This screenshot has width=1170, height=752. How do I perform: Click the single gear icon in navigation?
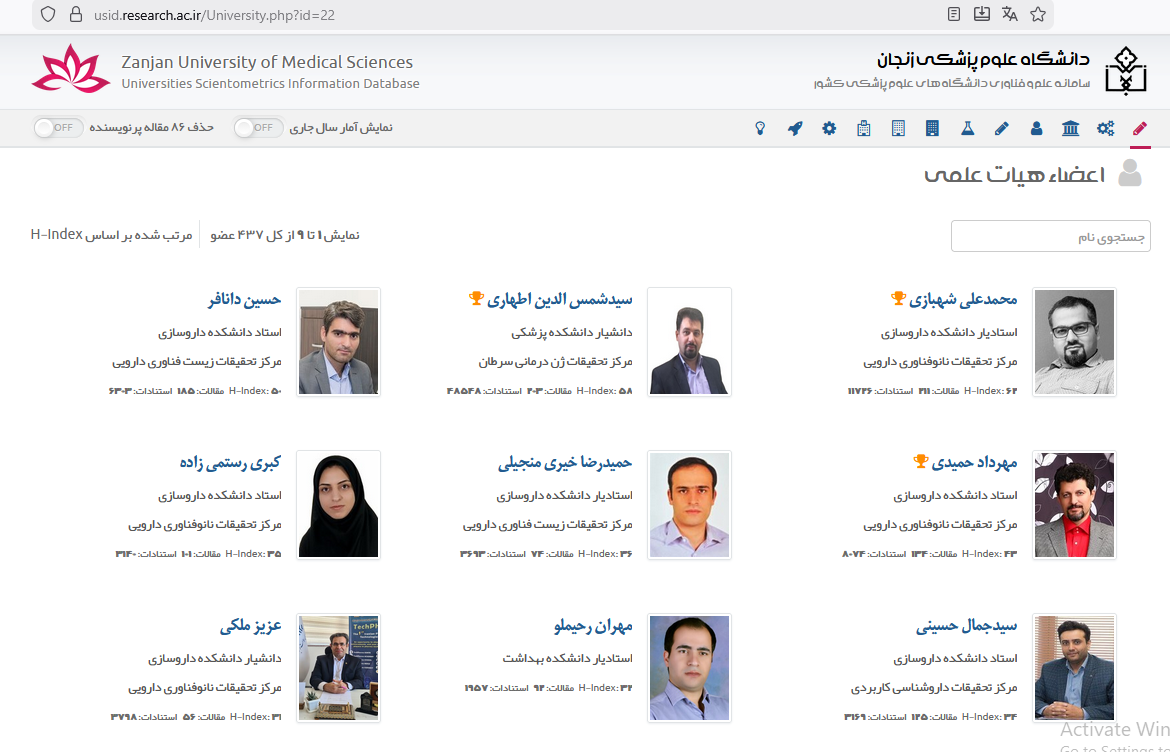829,128
